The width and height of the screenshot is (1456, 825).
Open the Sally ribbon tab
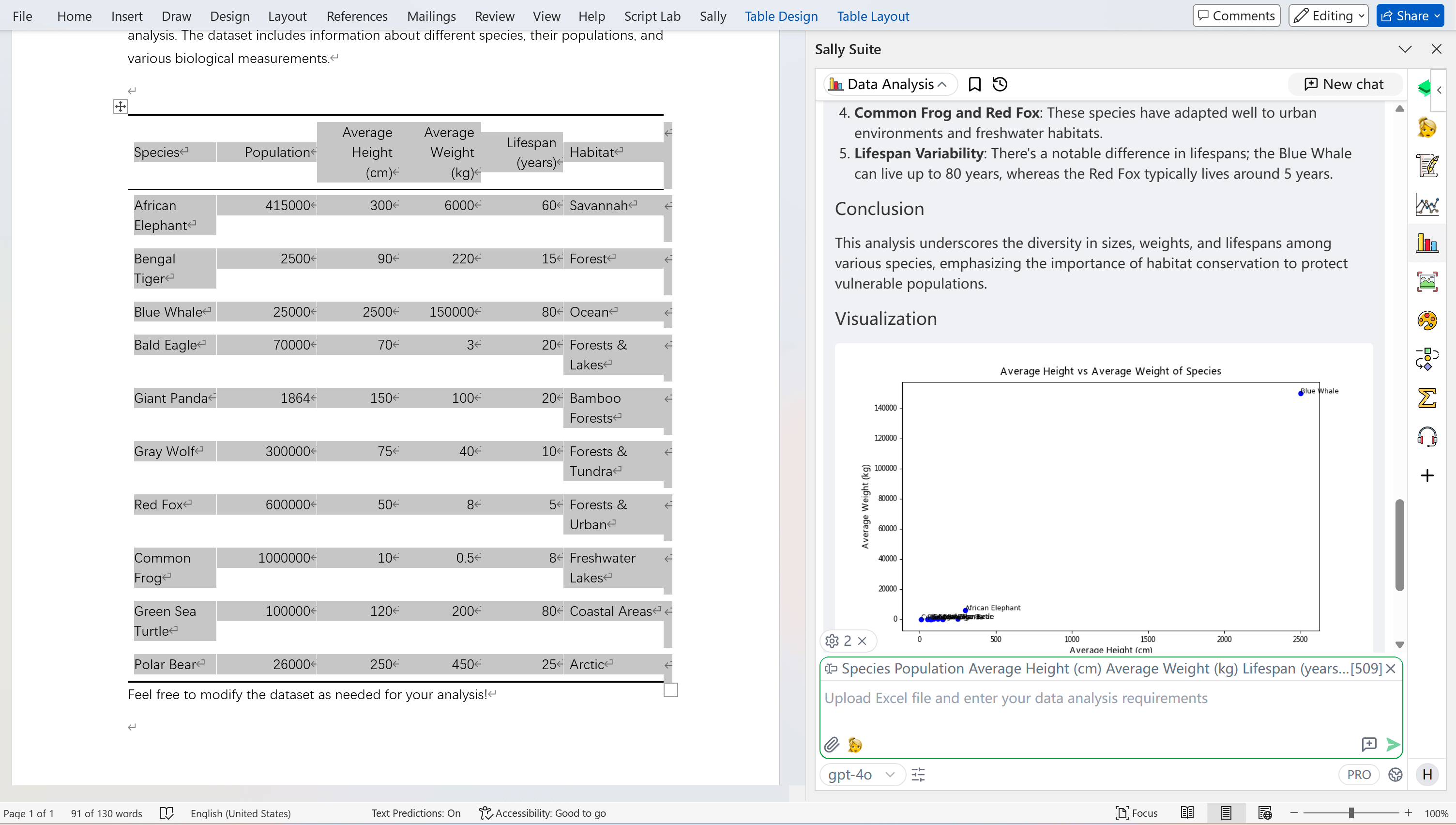(x=713, y=16)
